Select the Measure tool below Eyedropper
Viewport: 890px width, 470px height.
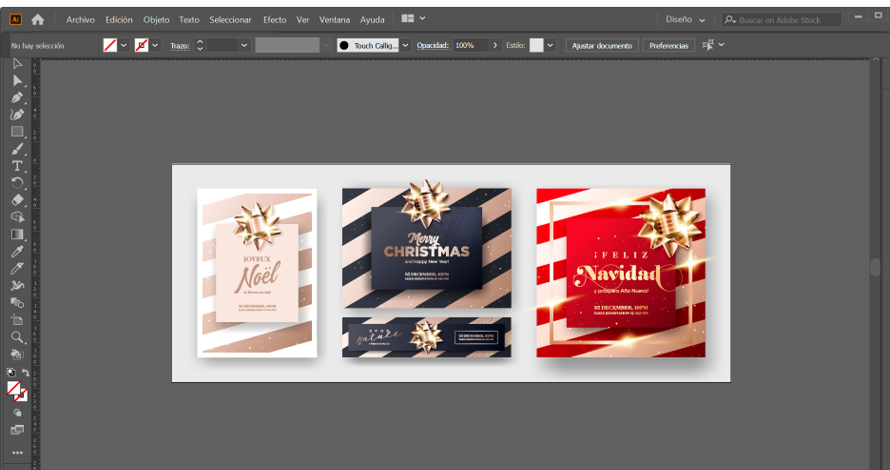tap(17, 268)
